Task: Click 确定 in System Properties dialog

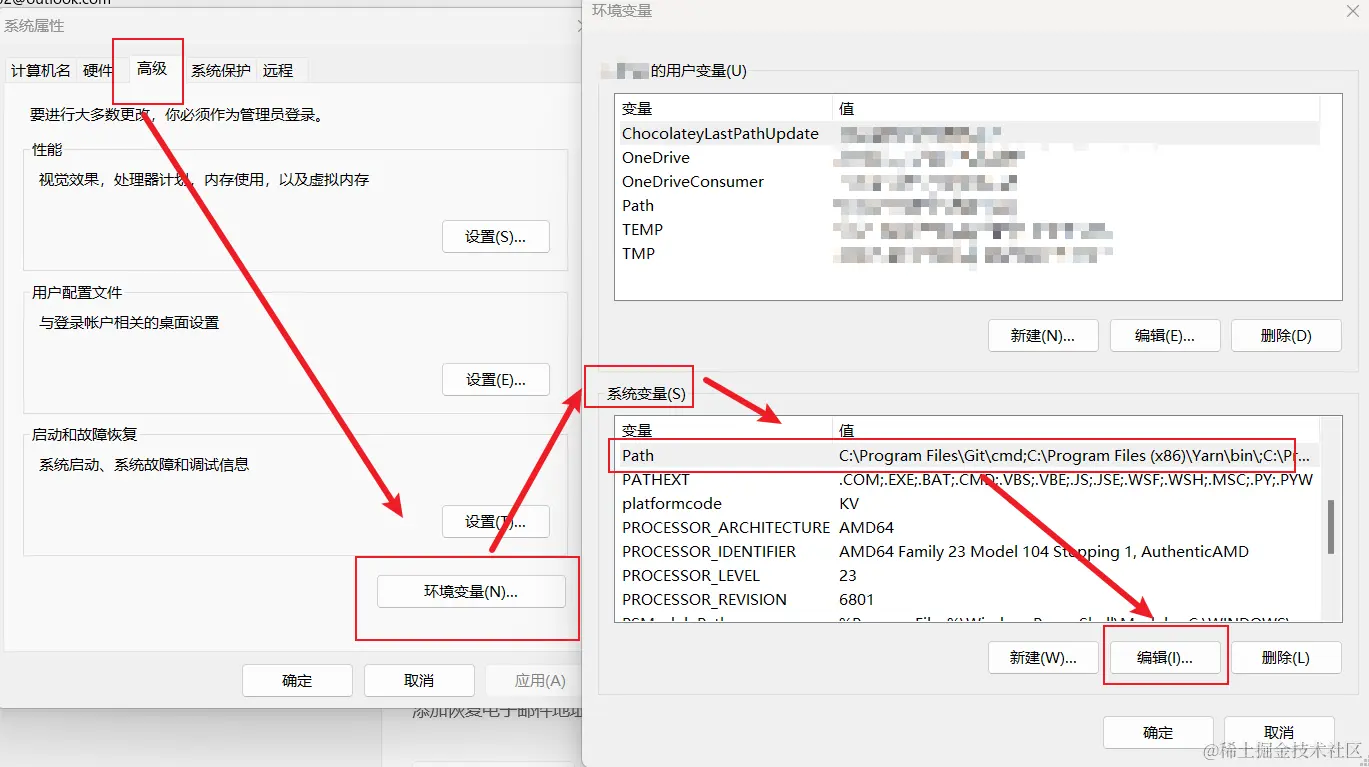Action: click(297, 680)
